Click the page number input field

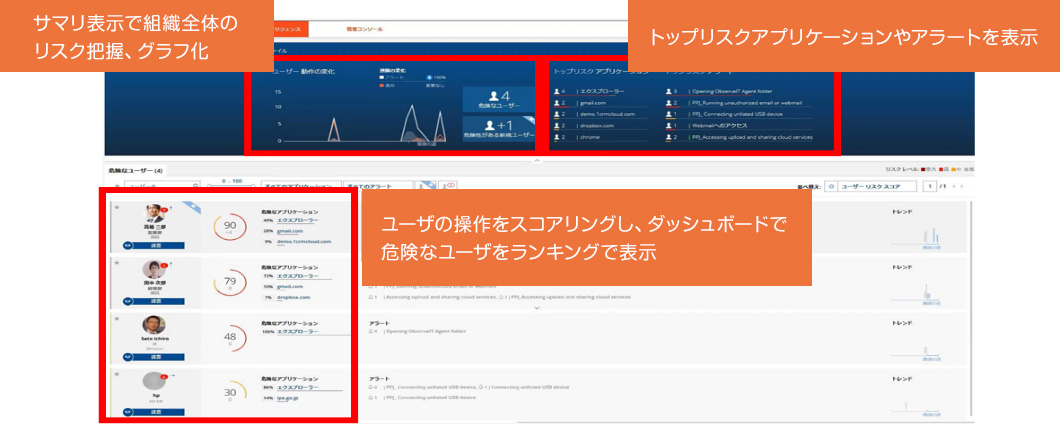tap(931, 186)
